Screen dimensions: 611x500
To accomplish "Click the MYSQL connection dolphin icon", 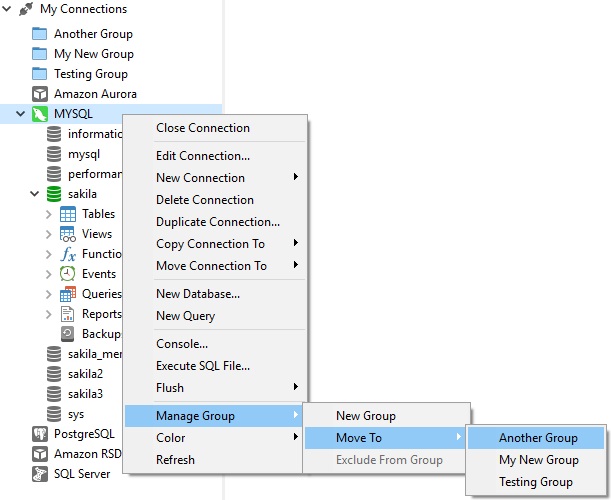I will click(40, 114).
